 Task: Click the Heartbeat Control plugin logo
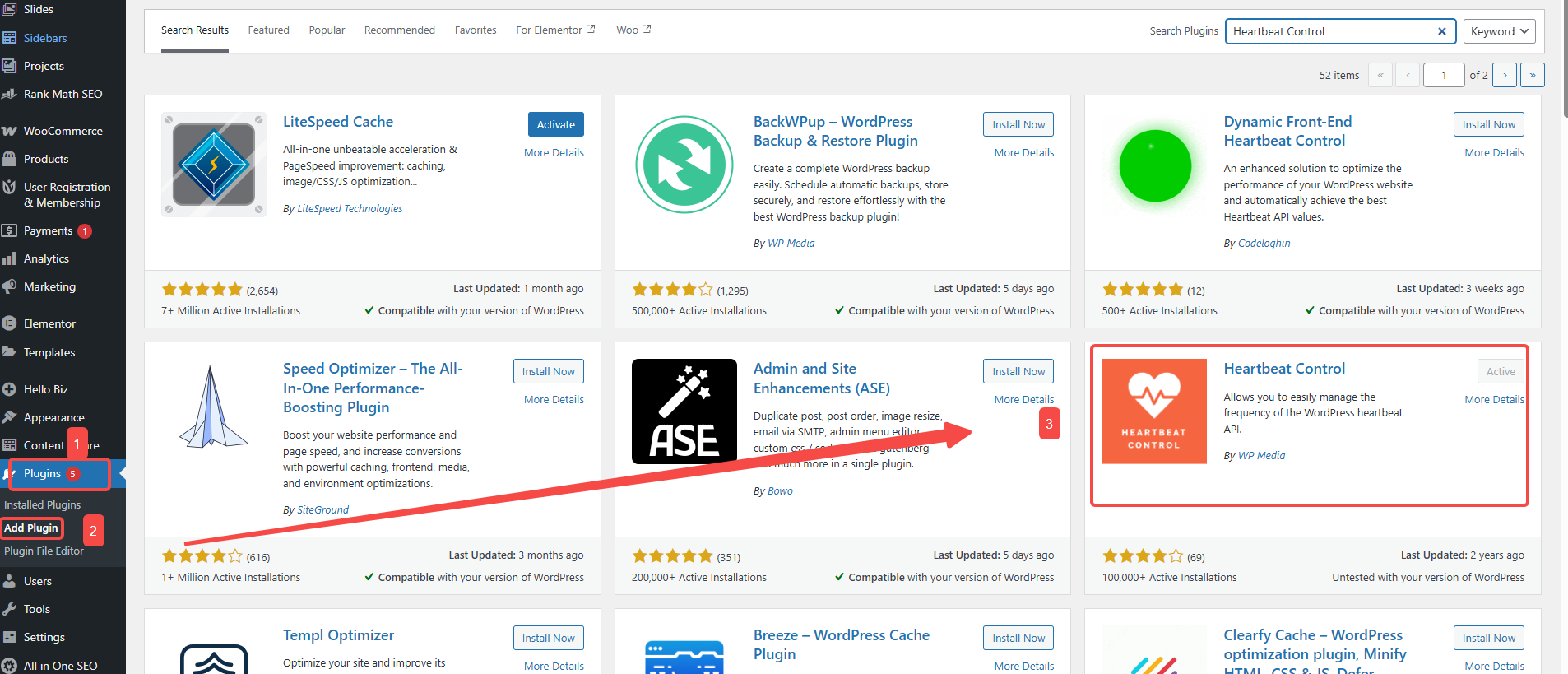(x=1153, y=411)
